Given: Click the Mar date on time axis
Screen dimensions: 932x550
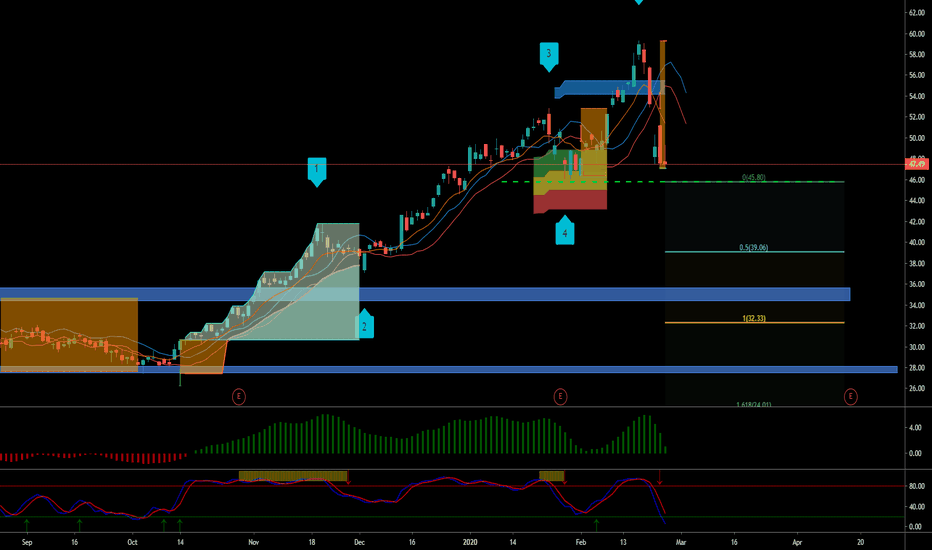Looking at the screenshot, I should coord(681,542).
